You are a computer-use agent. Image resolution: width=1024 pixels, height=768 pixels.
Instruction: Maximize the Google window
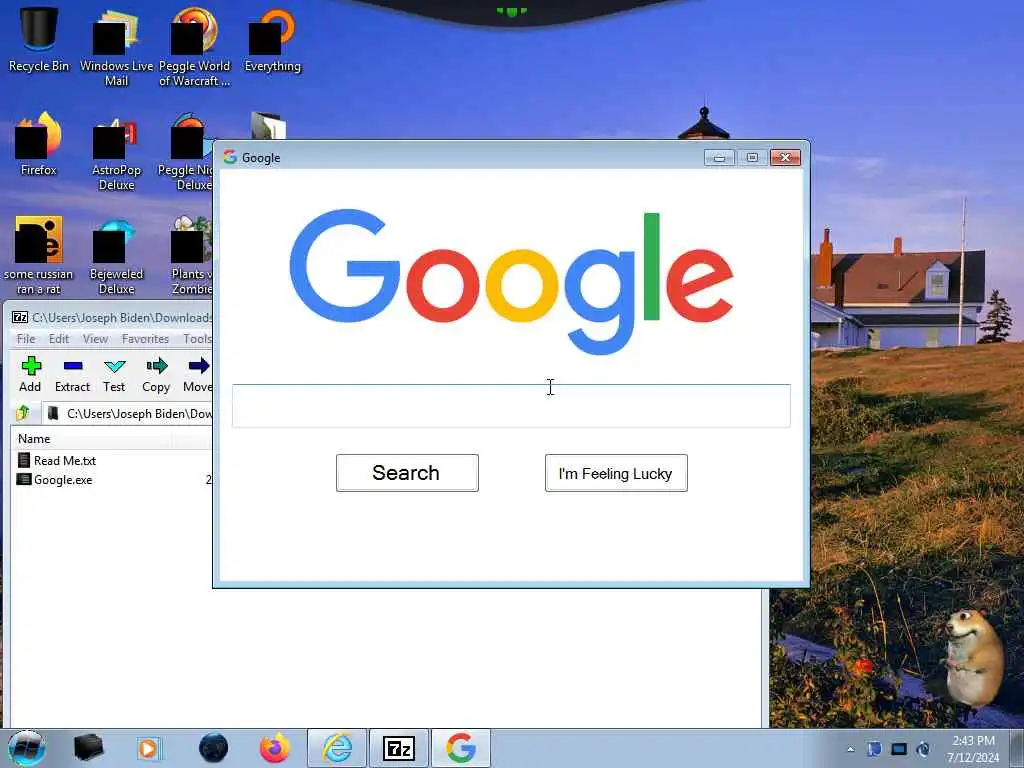tap(752, 157)
